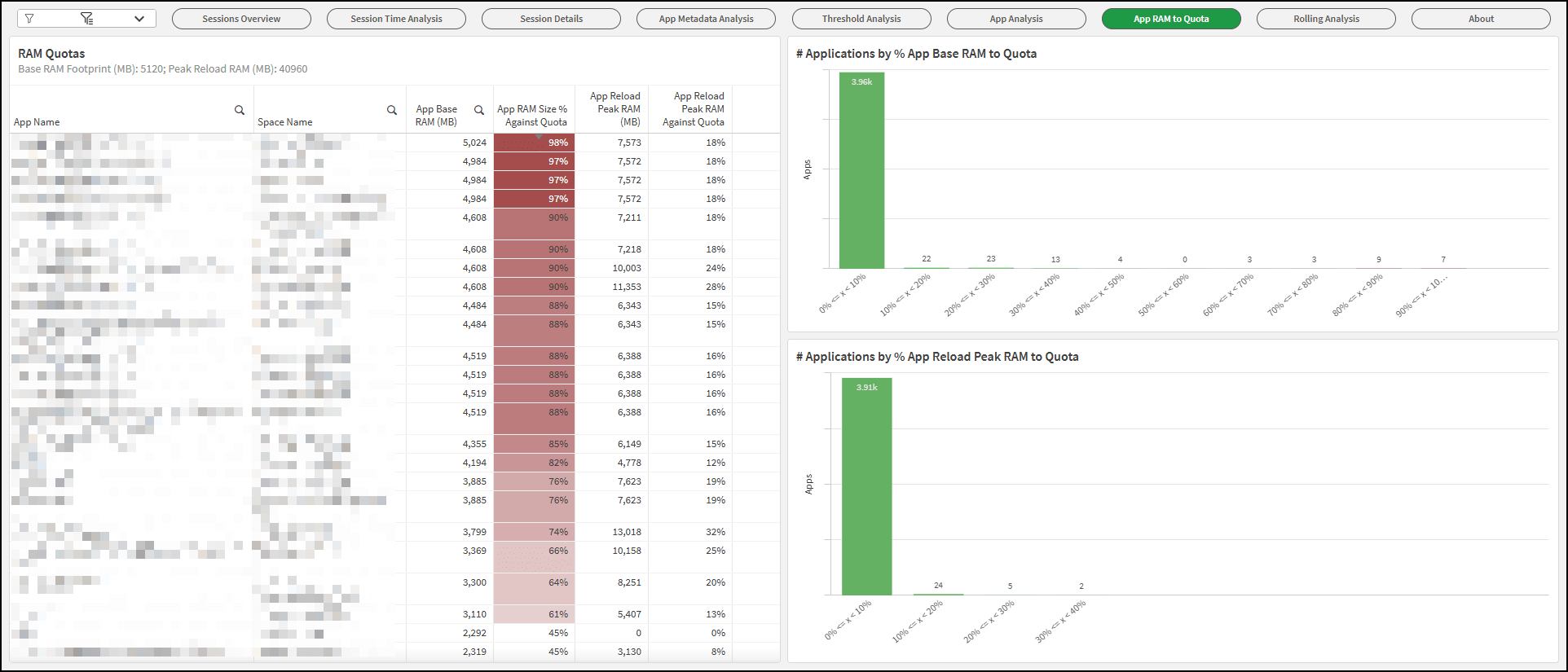Navigate to Threshold Analysis
This screenshot has height=672, width=1568.
(x=861, y=19)
